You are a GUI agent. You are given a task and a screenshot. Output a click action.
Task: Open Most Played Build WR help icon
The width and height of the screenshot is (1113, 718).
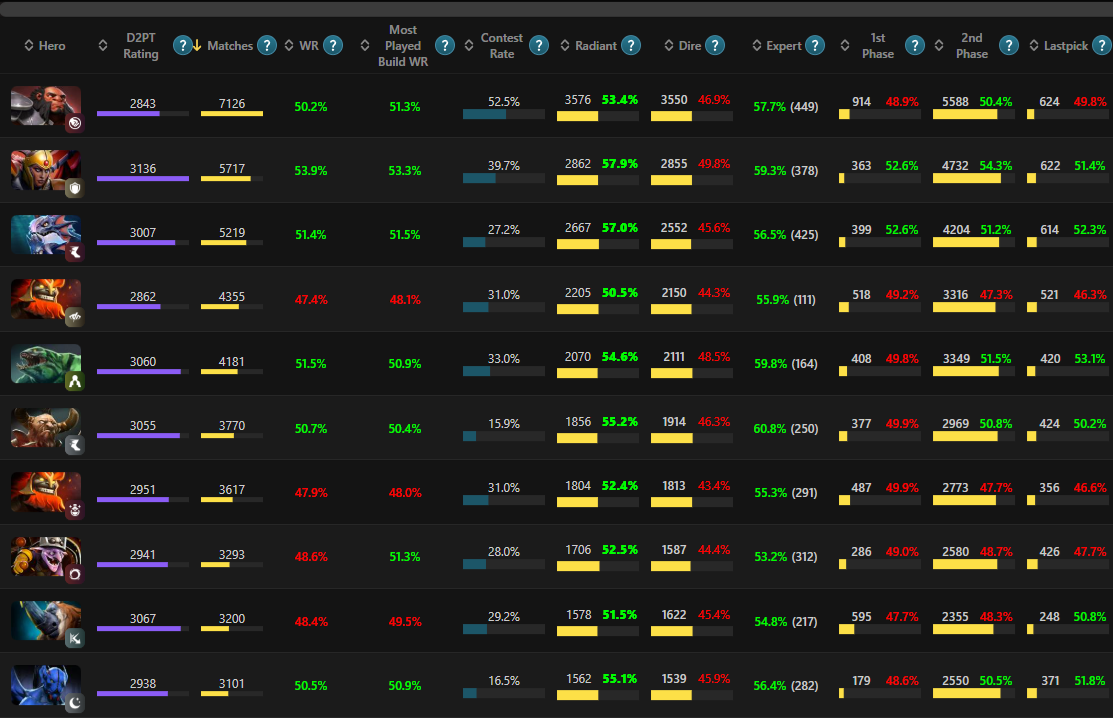445,45
